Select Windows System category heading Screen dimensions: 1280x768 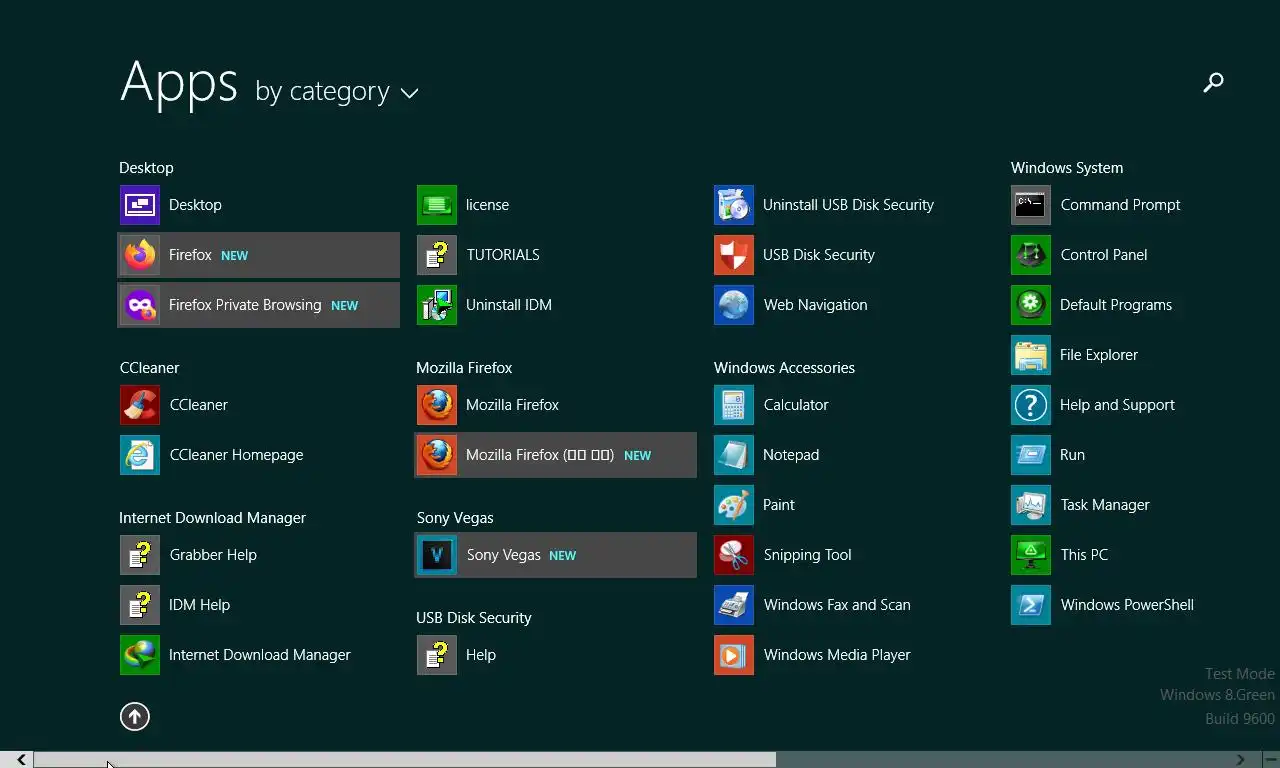[x=1067, y=168]
